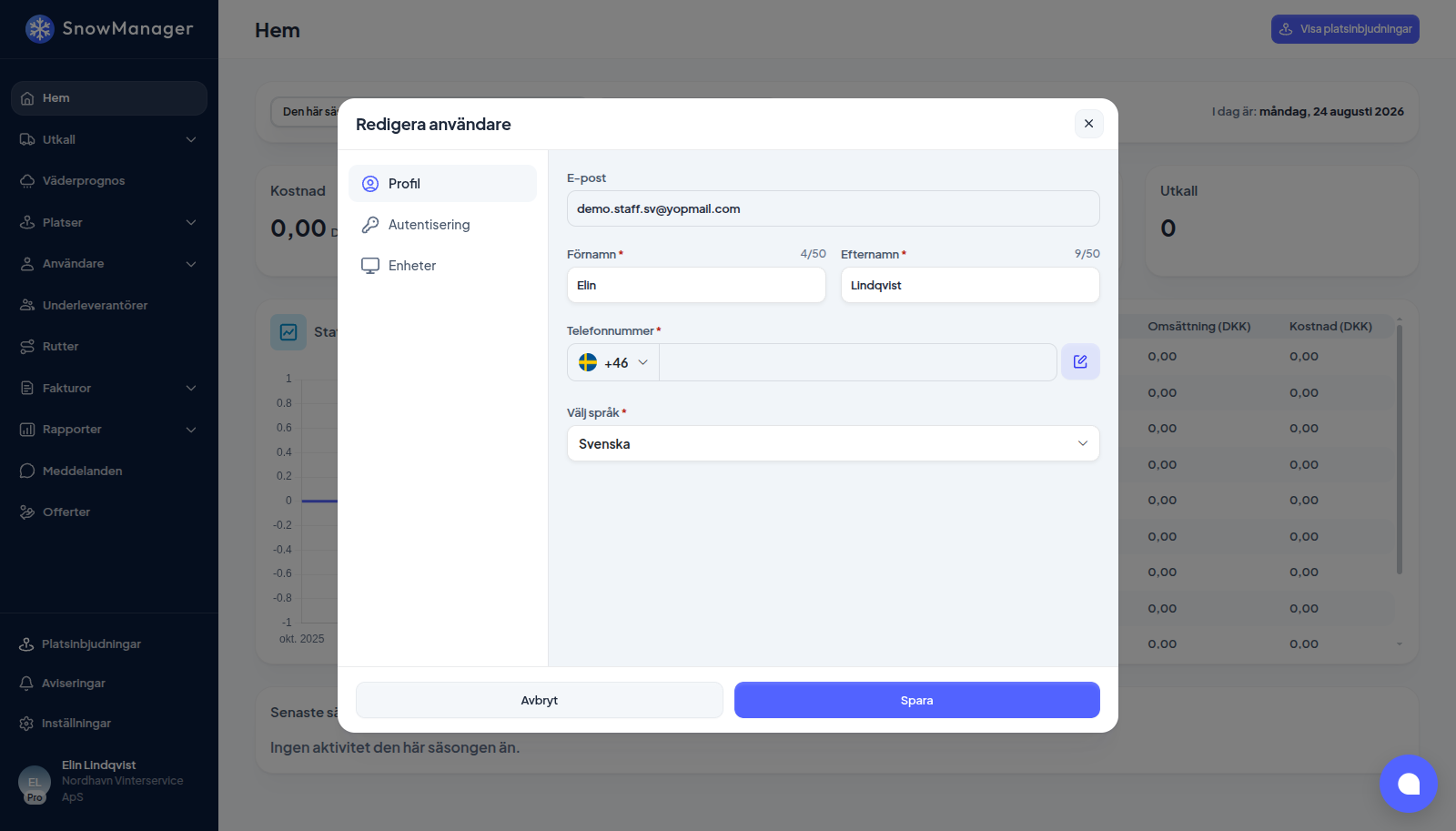This screenshot has width=1456, height=831.
Task: Click the Väderprognos weather icon
Action: [27, 180]
